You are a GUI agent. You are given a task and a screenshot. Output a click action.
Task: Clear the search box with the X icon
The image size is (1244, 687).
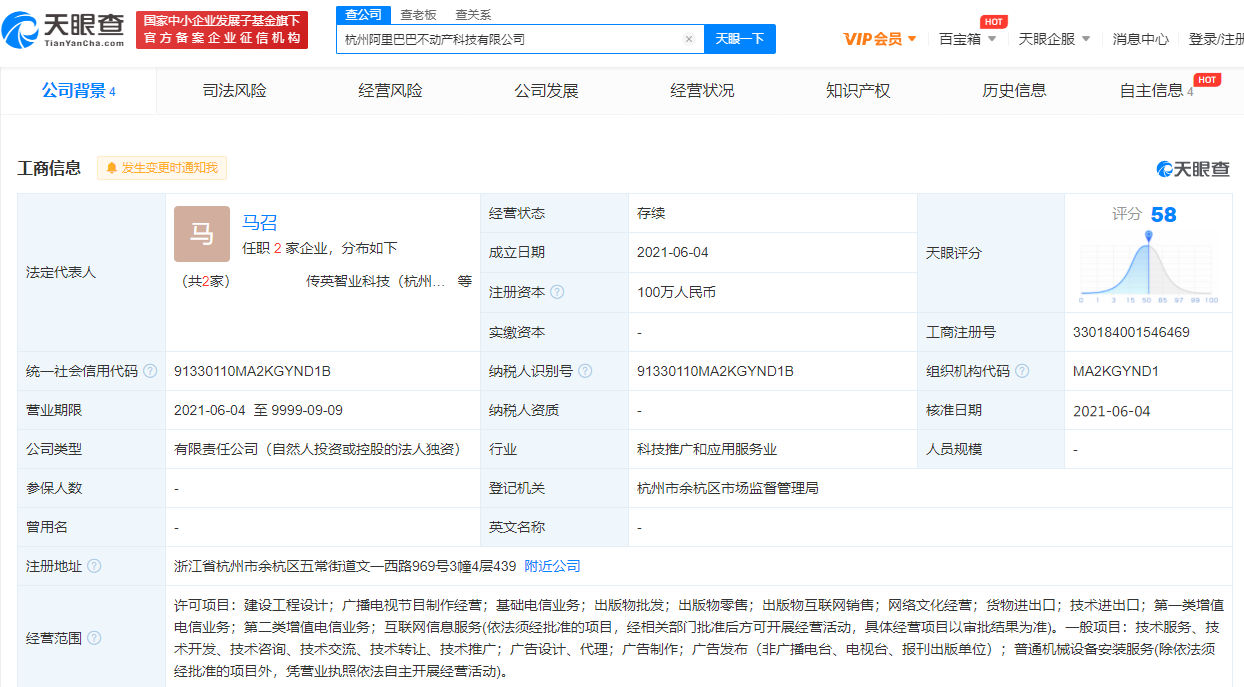pos(688,39)
